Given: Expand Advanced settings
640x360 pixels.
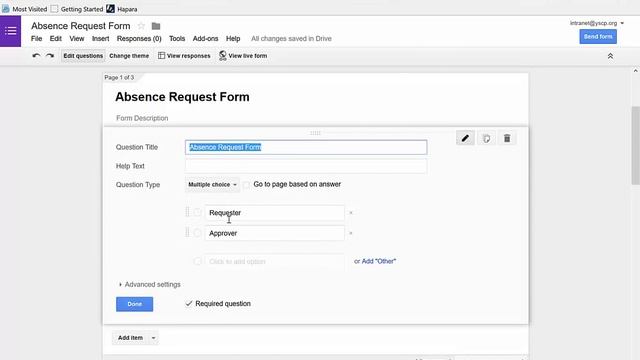Looking at the screenshot, I should [x=149, y=284].
